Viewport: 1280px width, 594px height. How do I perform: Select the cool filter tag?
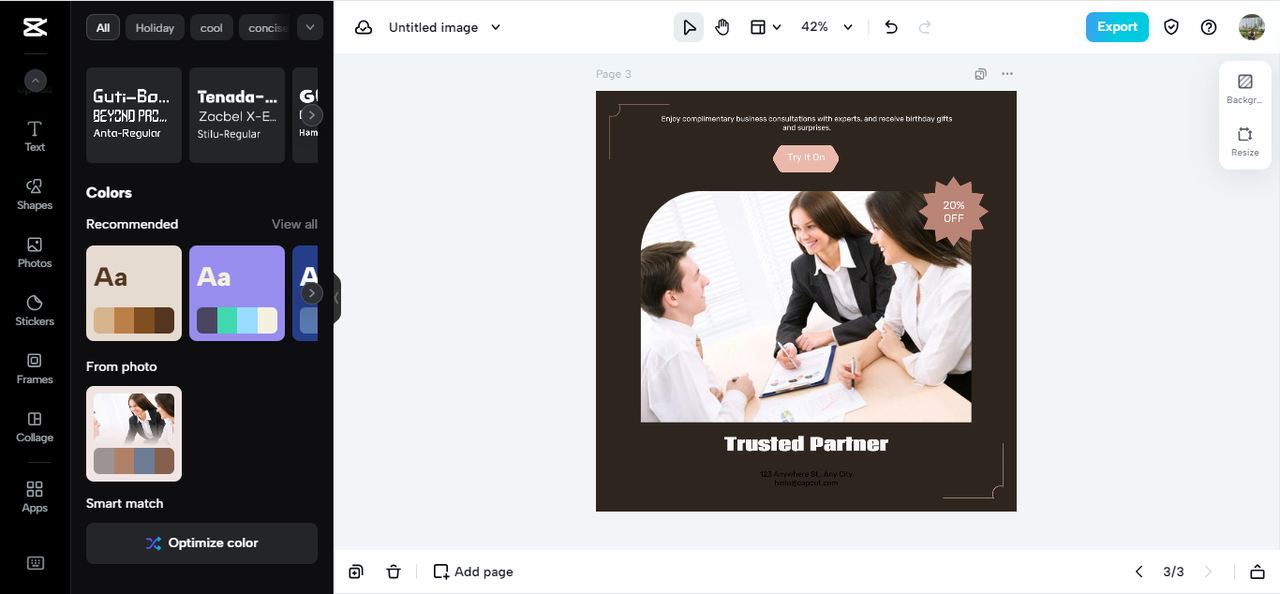tap(212, 28)
